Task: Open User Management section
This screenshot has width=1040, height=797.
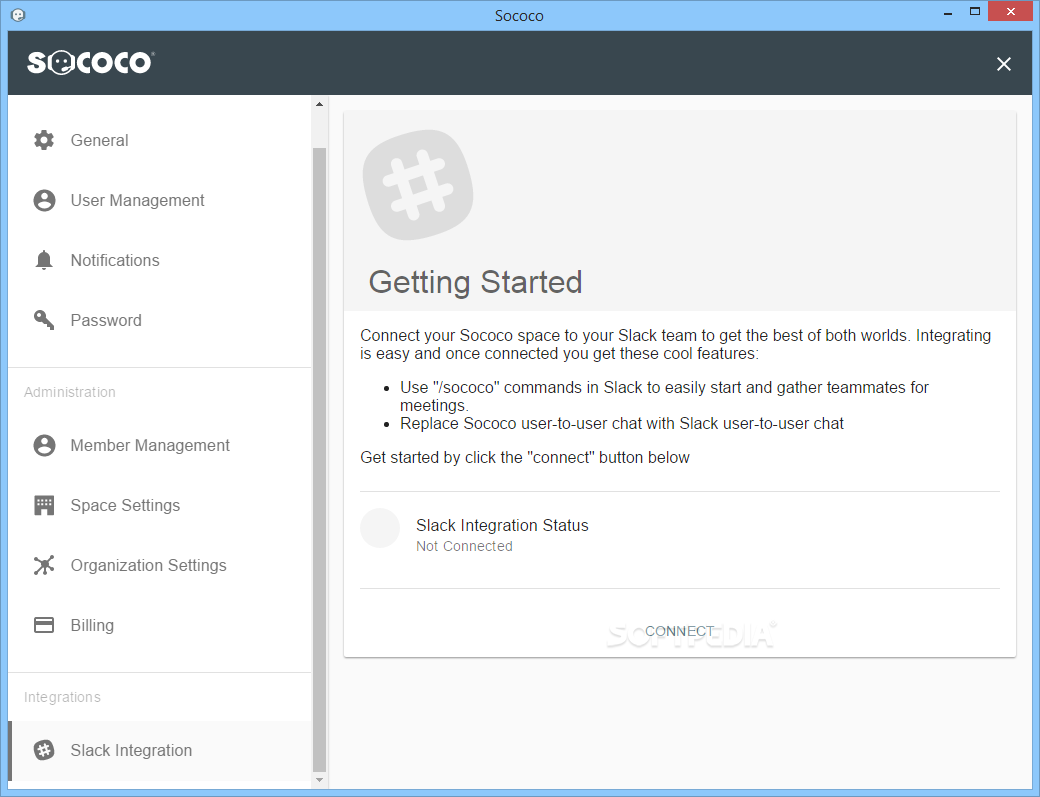Action: coord(160,200)
